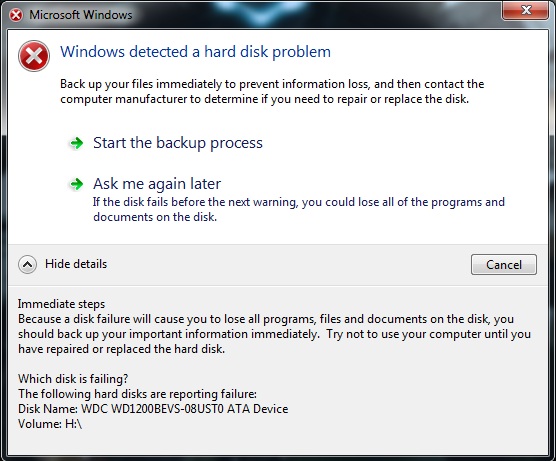Click the small red error icon in title bar

[16, 15]
